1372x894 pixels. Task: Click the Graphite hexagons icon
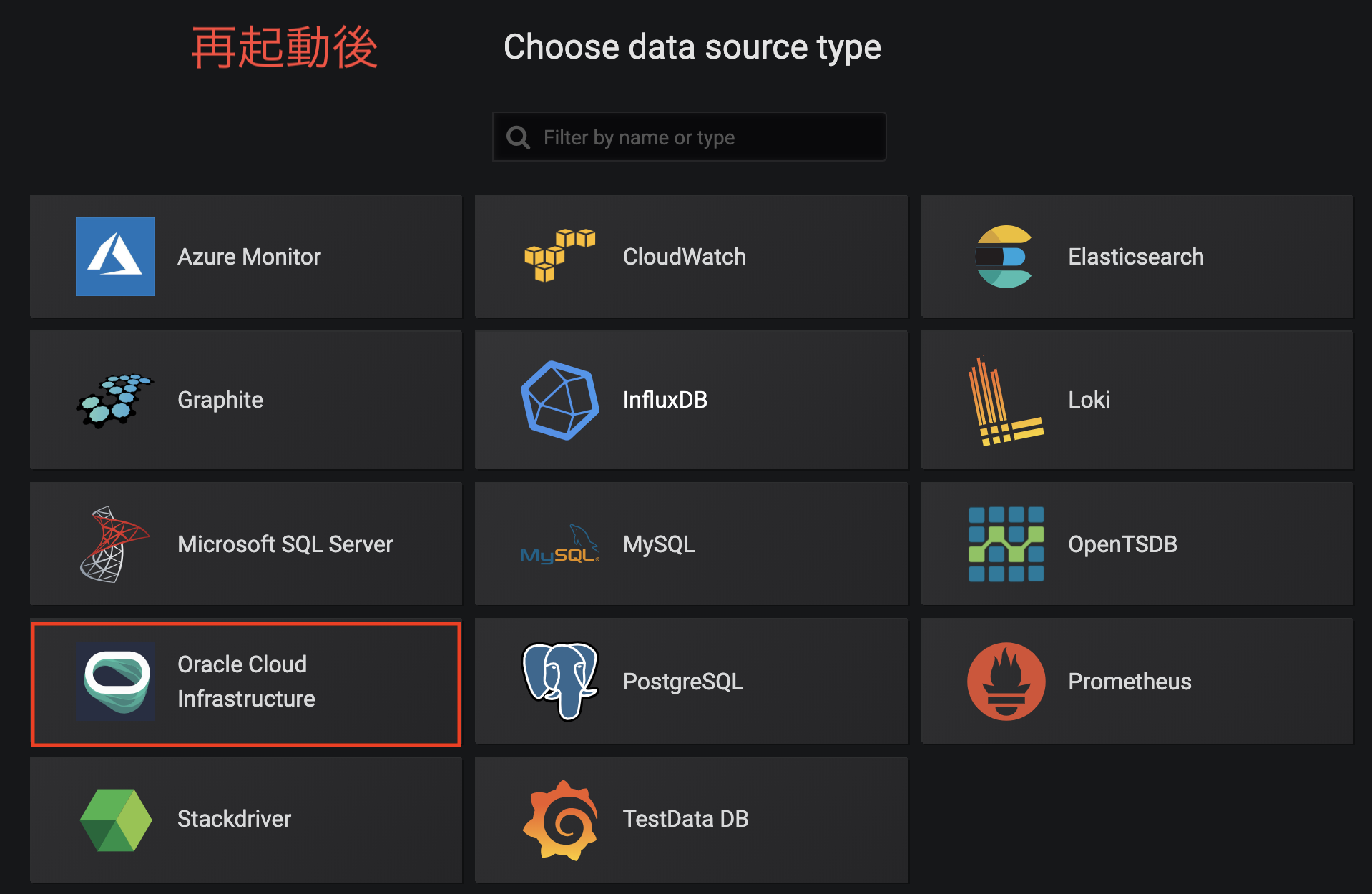(115, 400)
